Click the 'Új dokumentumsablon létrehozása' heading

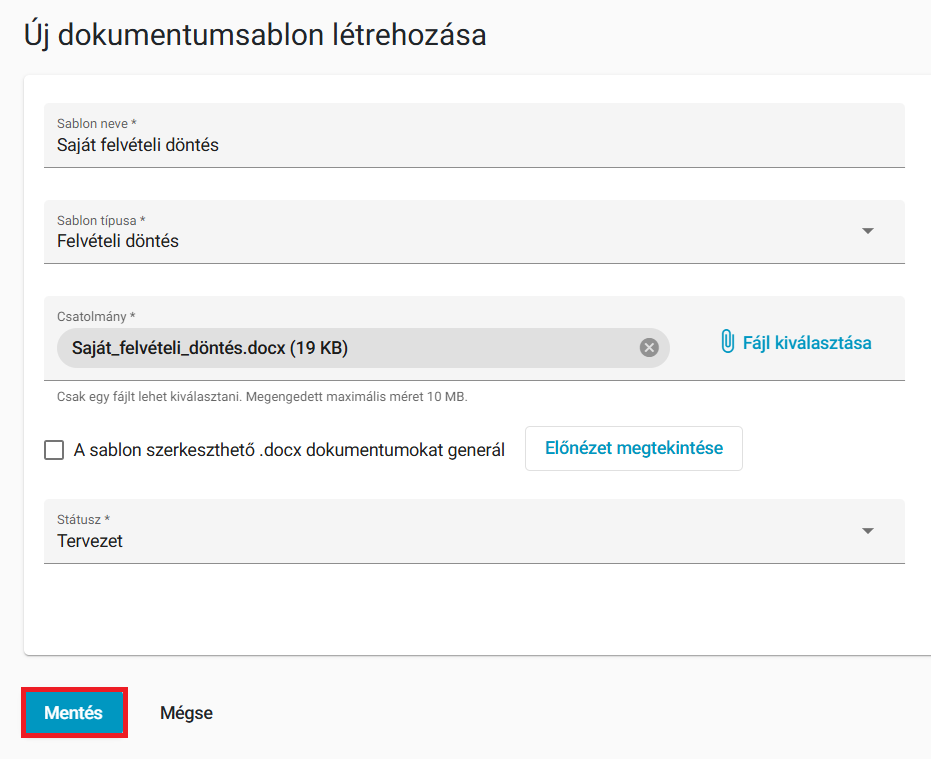pyautogui.click(x=255, y=34)
